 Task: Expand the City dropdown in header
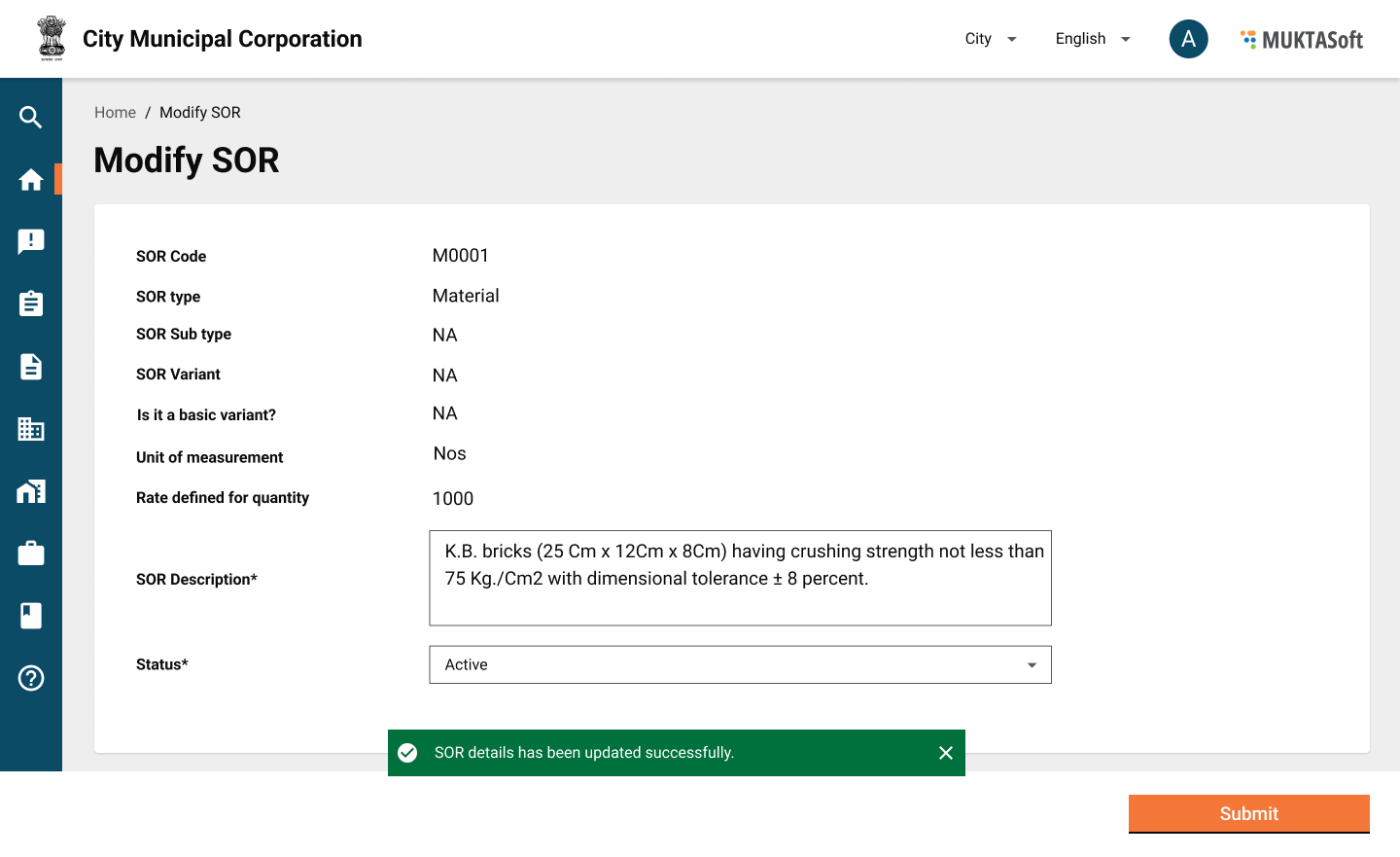(990, 39)
